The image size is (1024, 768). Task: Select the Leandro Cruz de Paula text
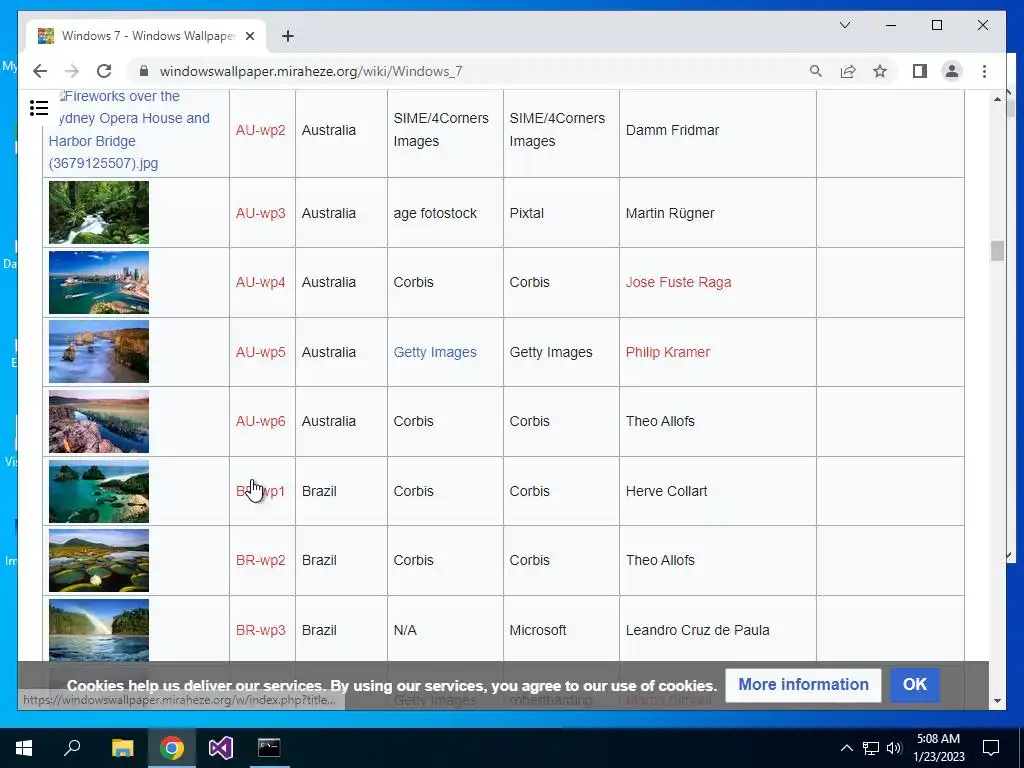pyautogui.click(x=697, y=630)
